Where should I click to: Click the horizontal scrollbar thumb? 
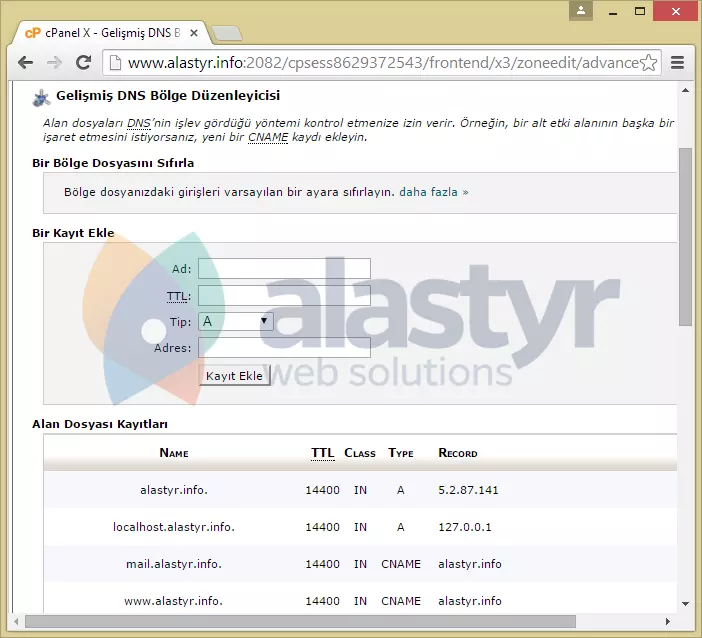300,621
